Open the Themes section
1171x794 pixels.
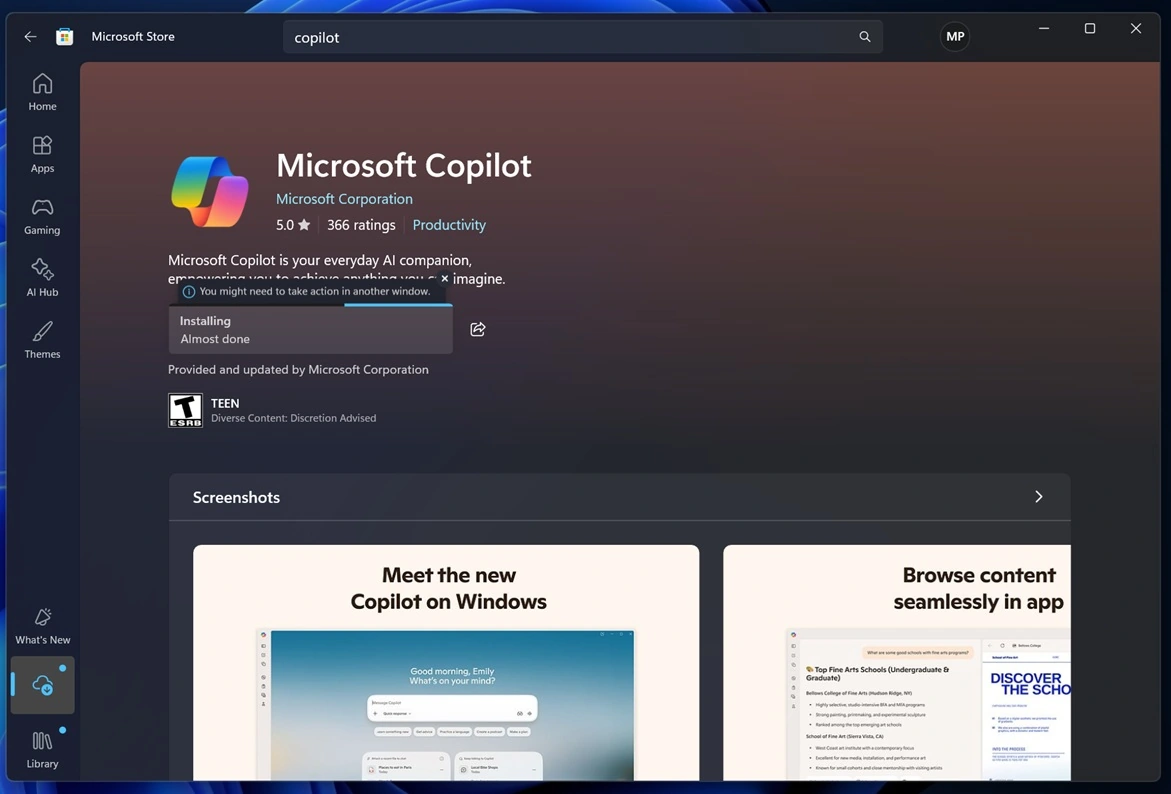pyautogui.click(x=41, y=339)
